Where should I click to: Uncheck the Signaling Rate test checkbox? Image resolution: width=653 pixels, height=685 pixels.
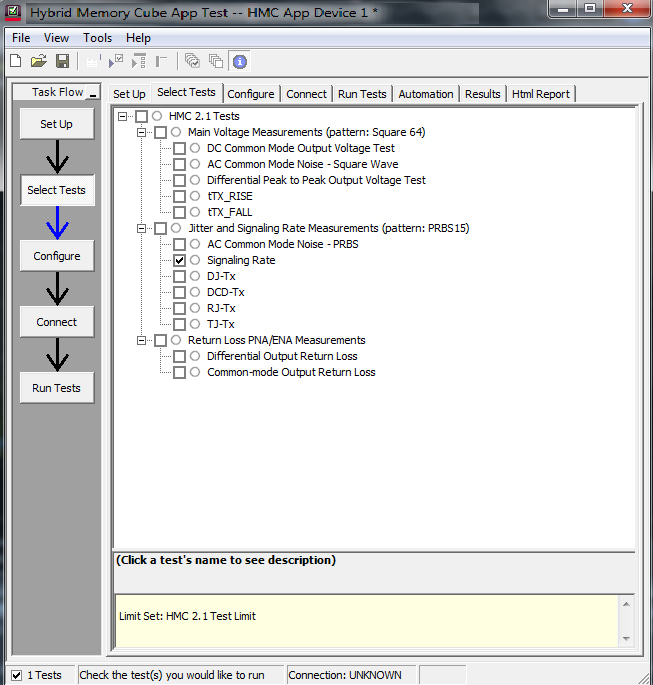pos(180,260)
